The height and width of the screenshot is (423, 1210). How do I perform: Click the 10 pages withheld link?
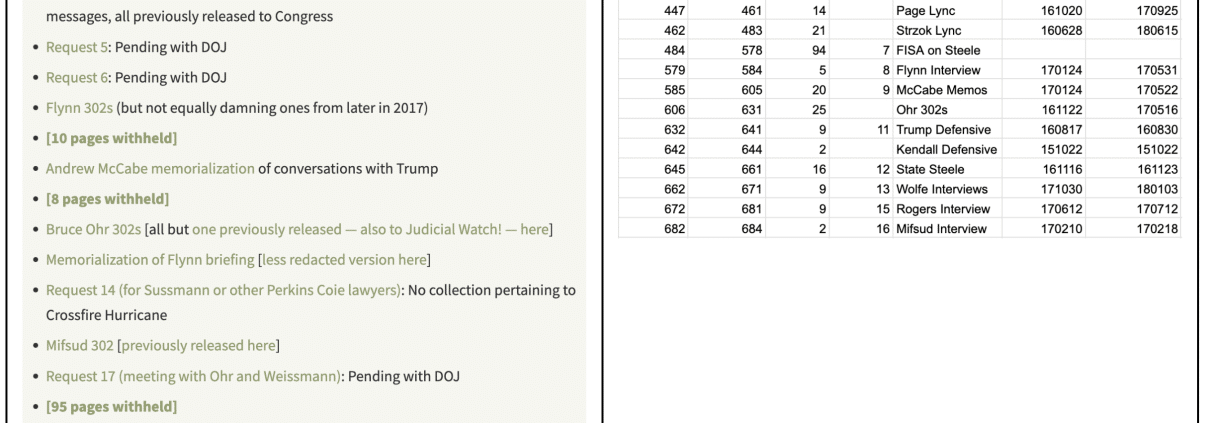(x=112, y=138)
